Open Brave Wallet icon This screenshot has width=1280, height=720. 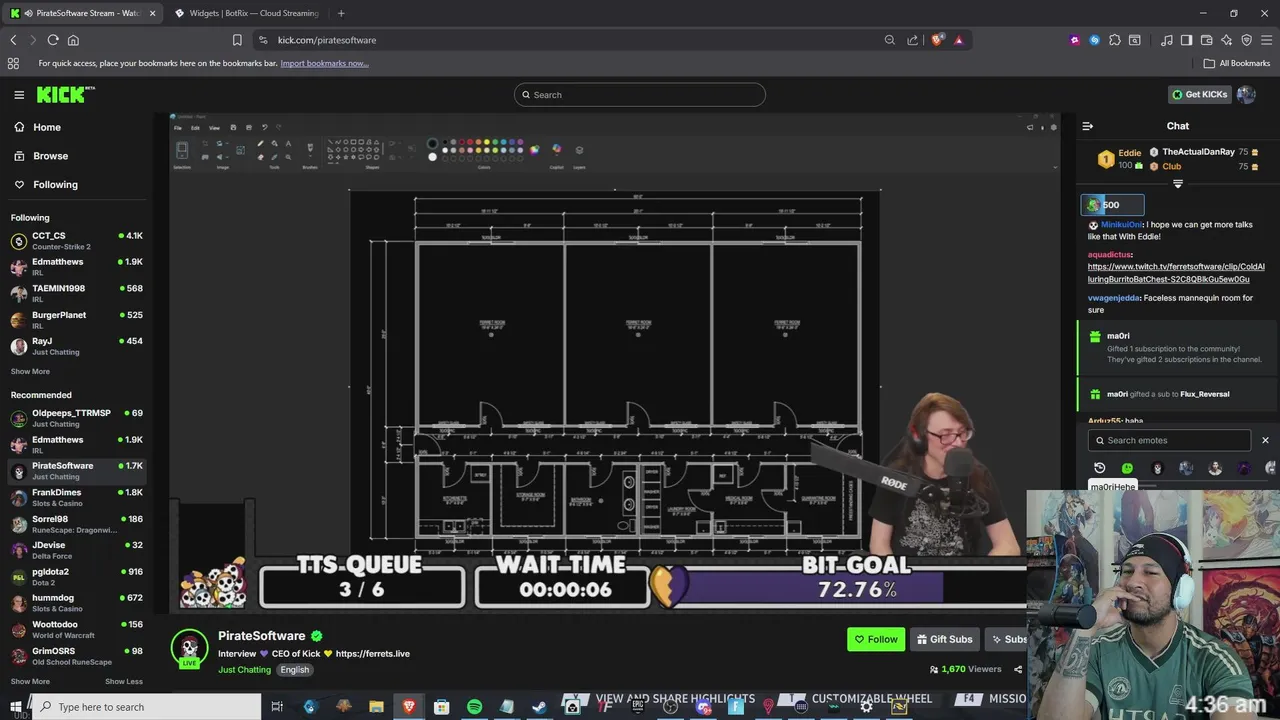pos(1206,40)
